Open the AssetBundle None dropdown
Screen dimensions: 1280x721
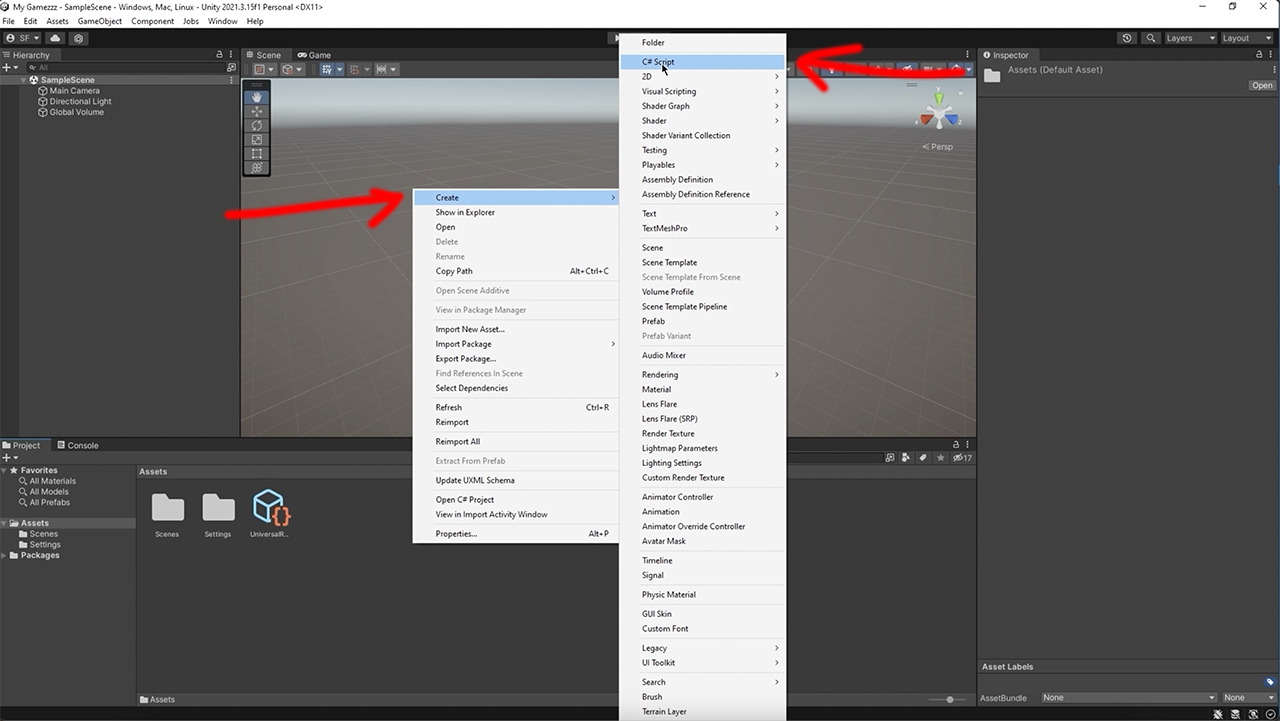[1129, 698]
